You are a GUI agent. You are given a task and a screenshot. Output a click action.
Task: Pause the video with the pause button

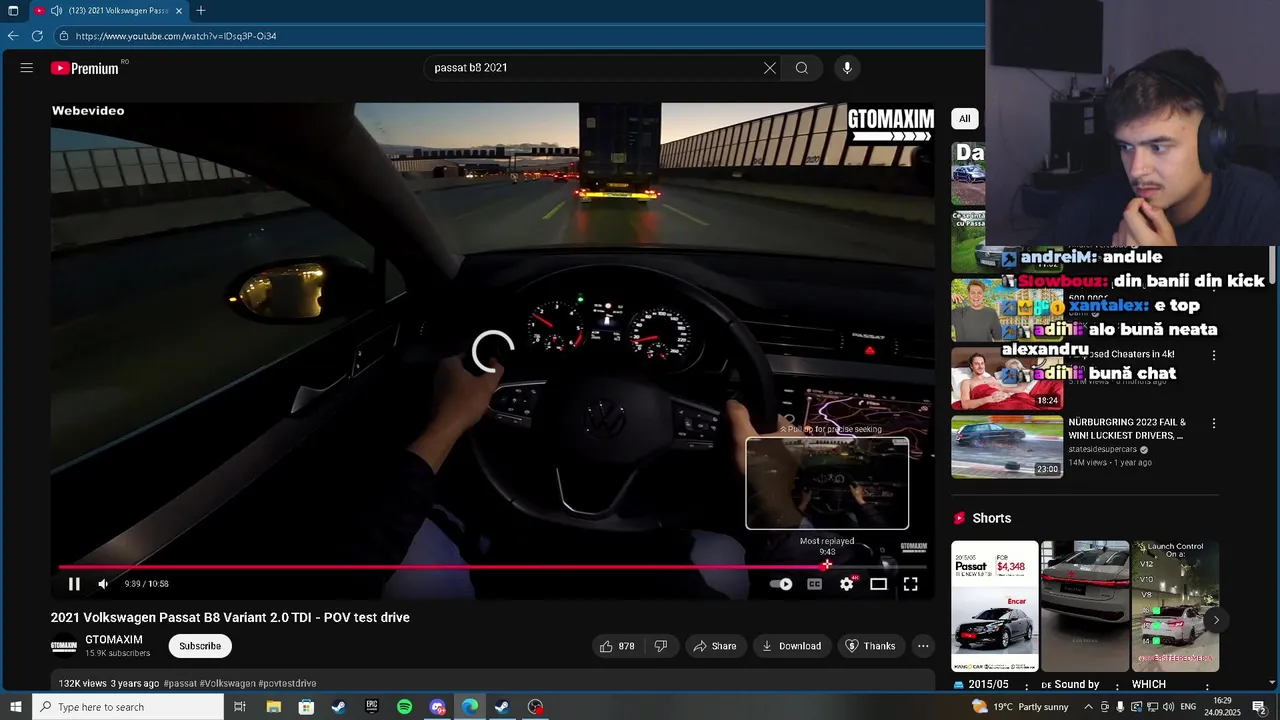click(74, 584)
